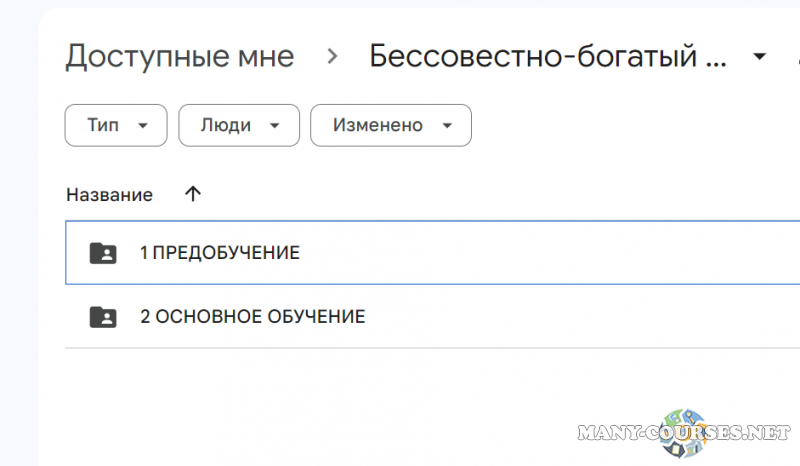Click the Бессовестно-богатый folder title in breadcrumb

point(548,57)
